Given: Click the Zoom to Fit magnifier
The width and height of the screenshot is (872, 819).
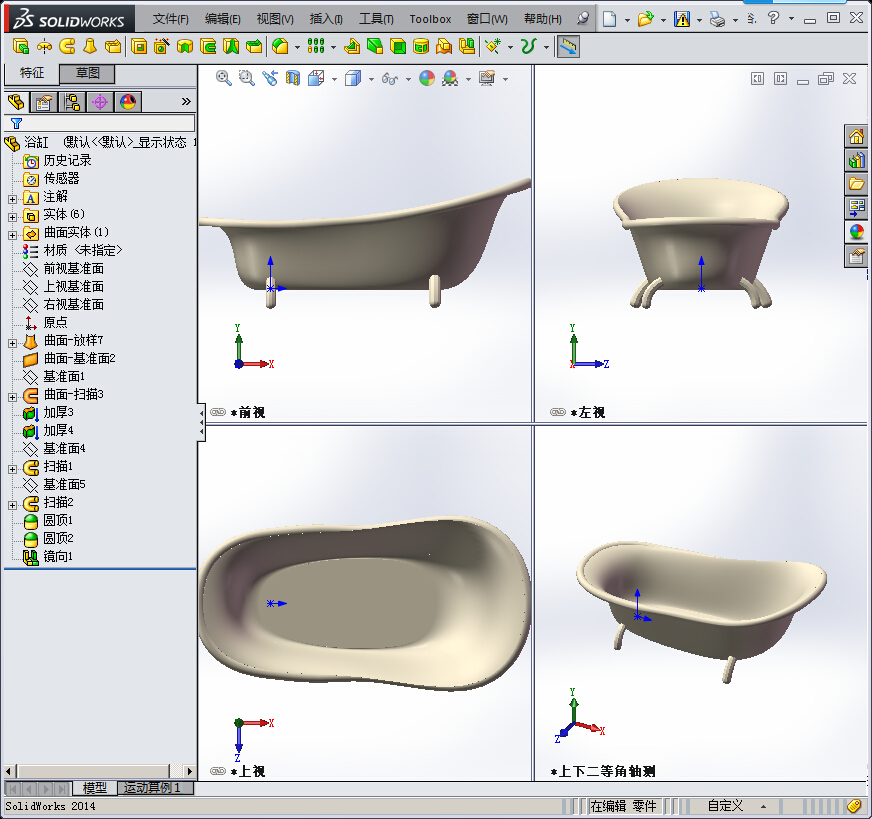Looking at the screenshot, I should pos(224,78).
